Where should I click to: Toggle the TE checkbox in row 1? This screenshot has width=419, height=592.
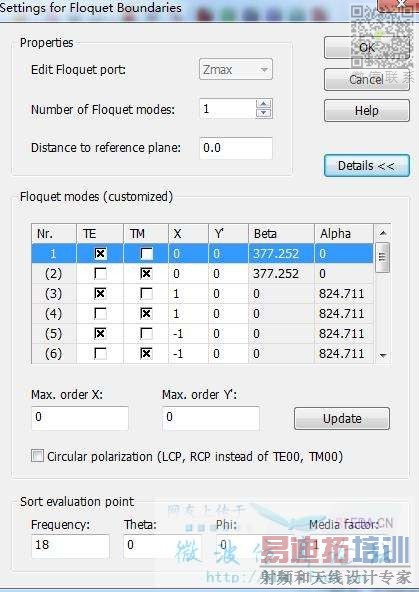[100, 253]
